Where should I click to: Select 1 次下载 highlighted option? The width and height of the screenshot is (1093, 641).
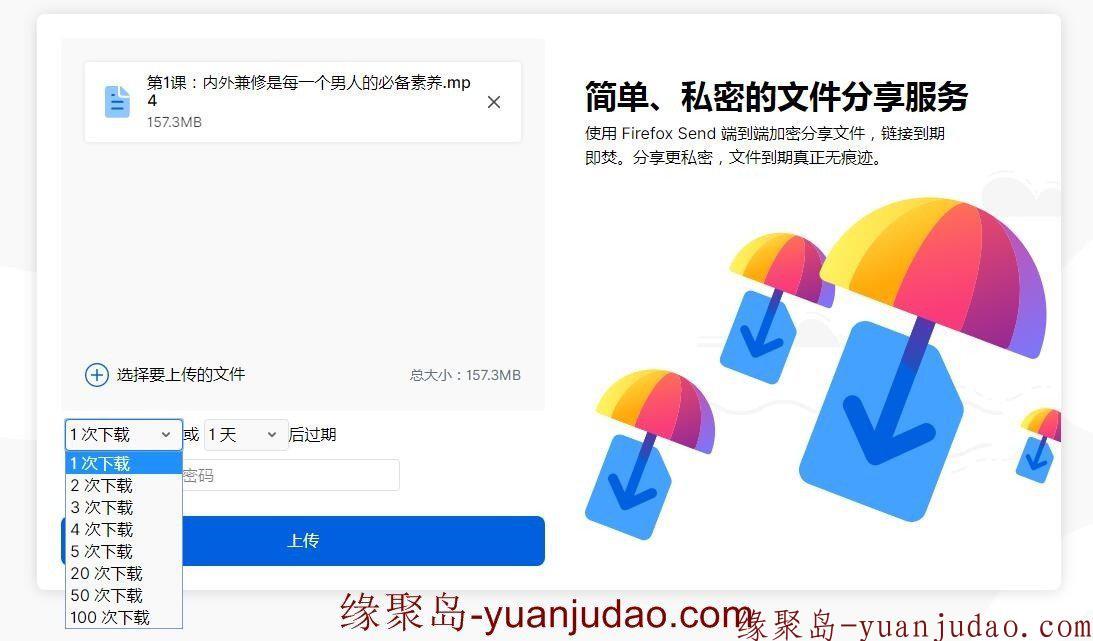123,463
